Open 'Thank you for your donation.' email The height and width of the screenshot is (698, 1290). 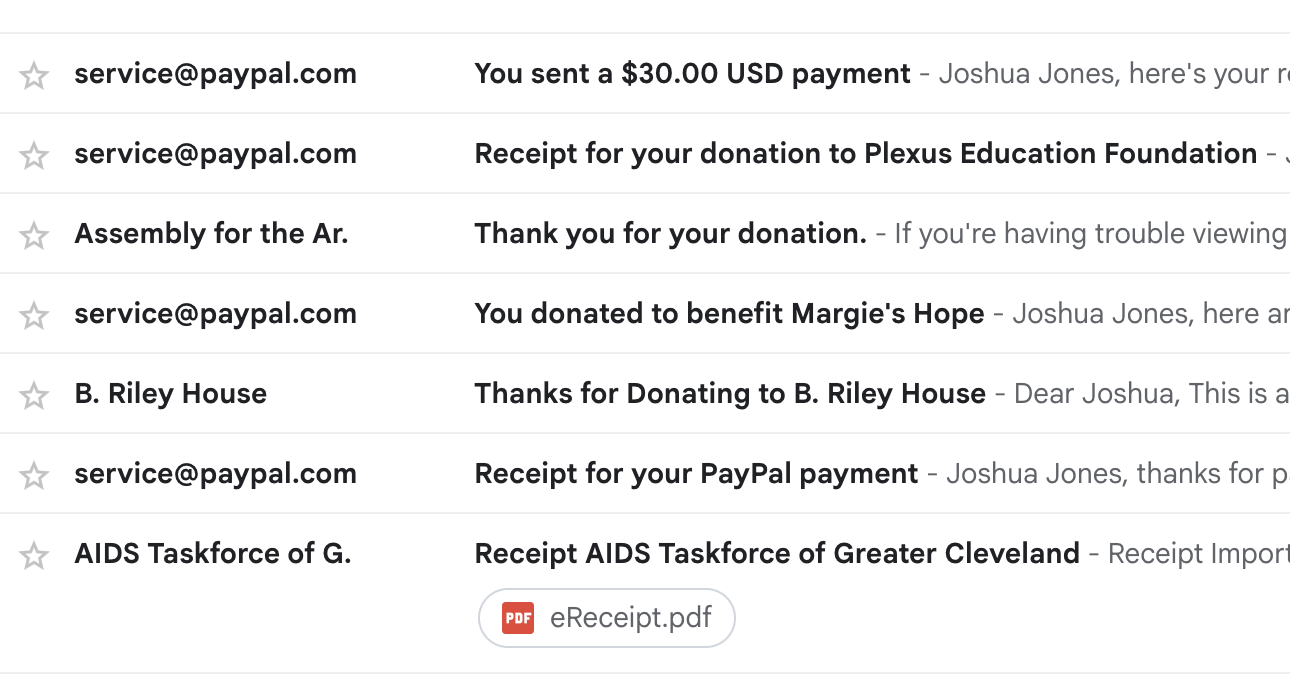(x=670, y=234)
